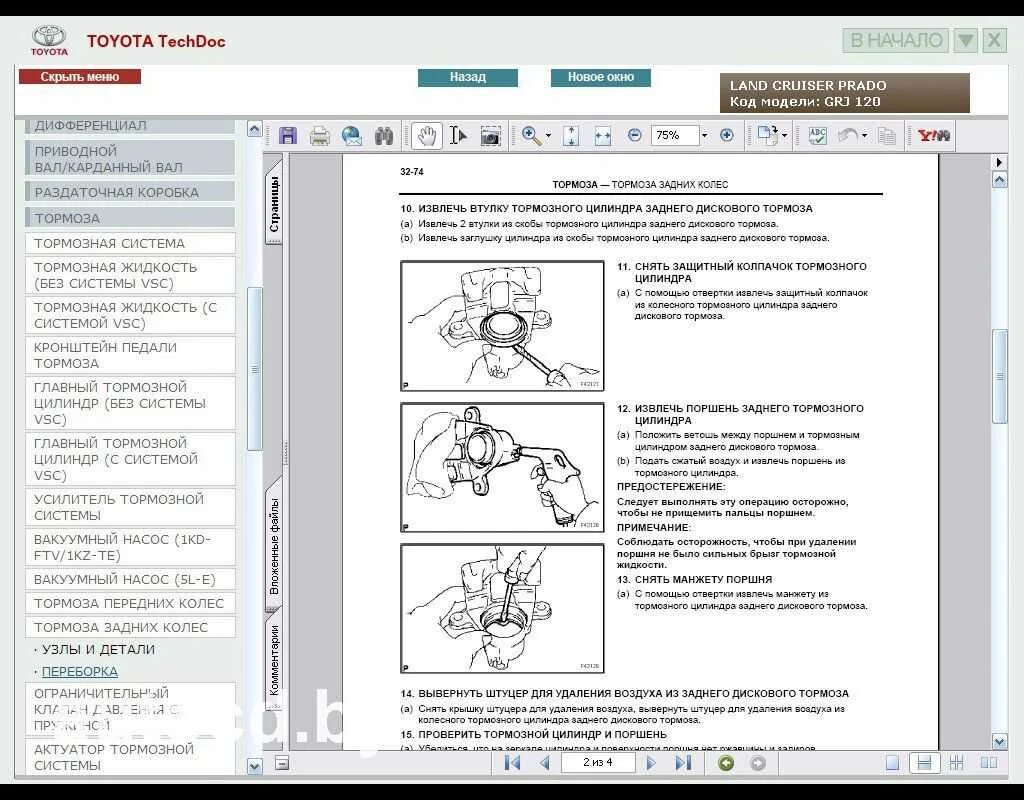
Task: Open КРОНШТЕЙН ПЕДАЛИ ТОРМОЗА item
Action: coord(130,355)
